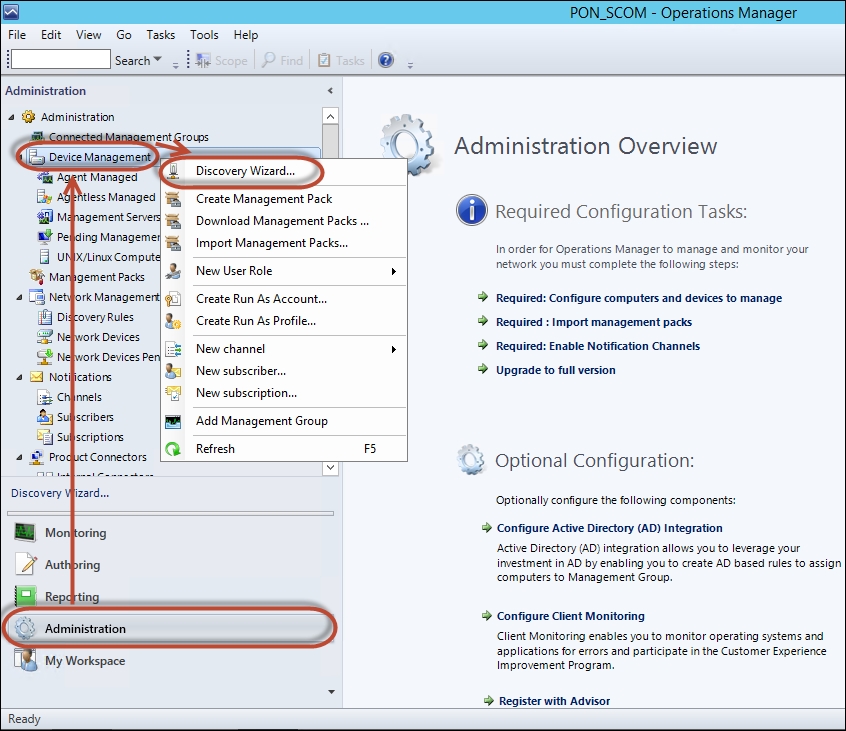This screenshot has height=731, width=846.
Task: Choose Download Management Packs from context menu
Action: click(282, 221)
